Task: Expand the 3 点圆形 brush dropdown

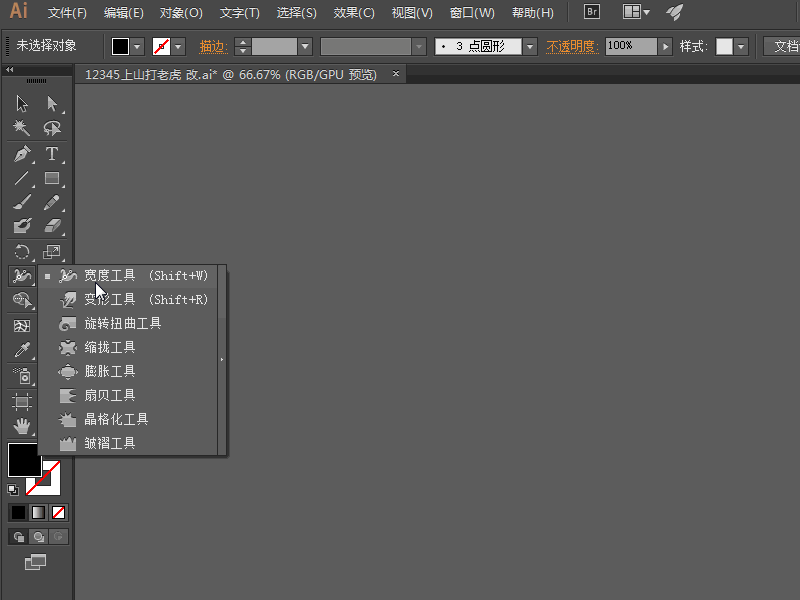Action: (530, 47)
